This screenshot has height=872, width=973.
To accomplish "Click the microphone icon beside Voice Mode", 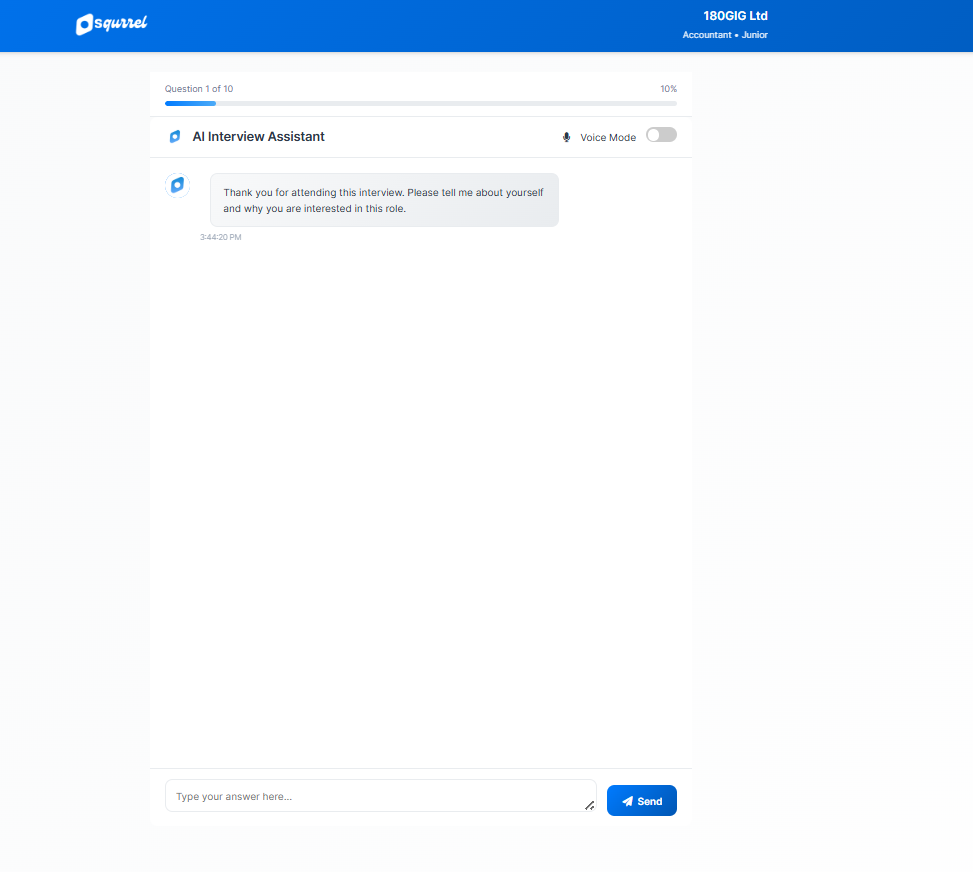I will pos(567,137).
